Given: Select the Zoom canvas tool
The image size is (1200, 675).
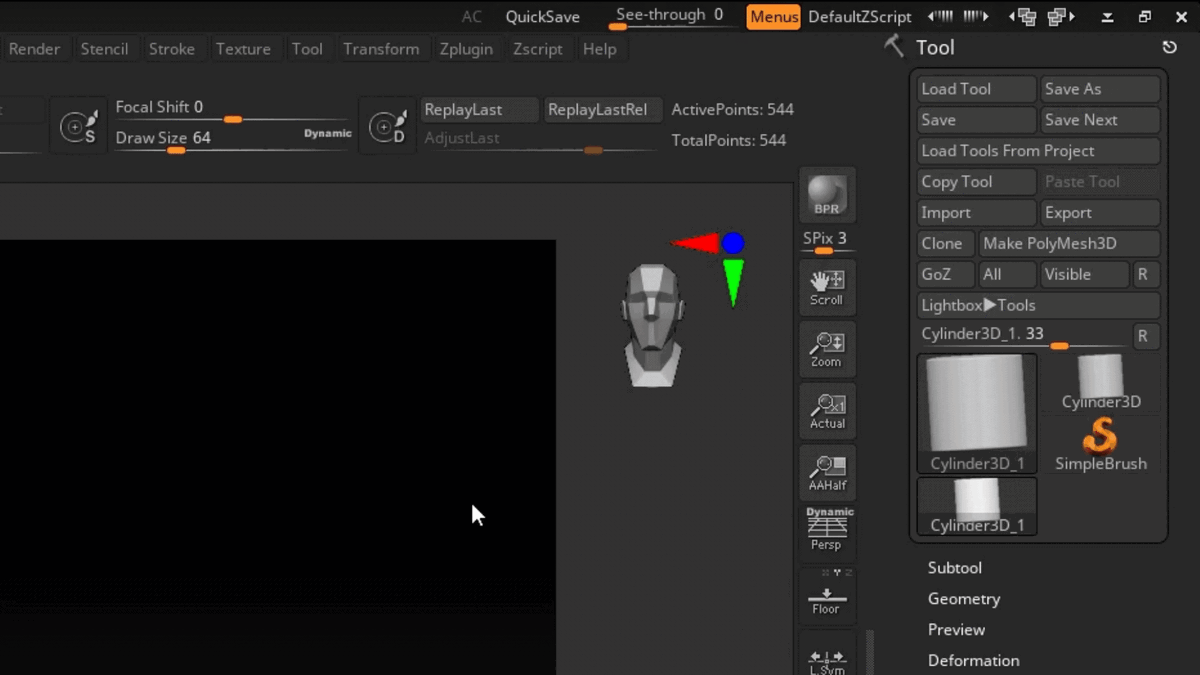Looking at the screenshot, I should tap(827, 350).
